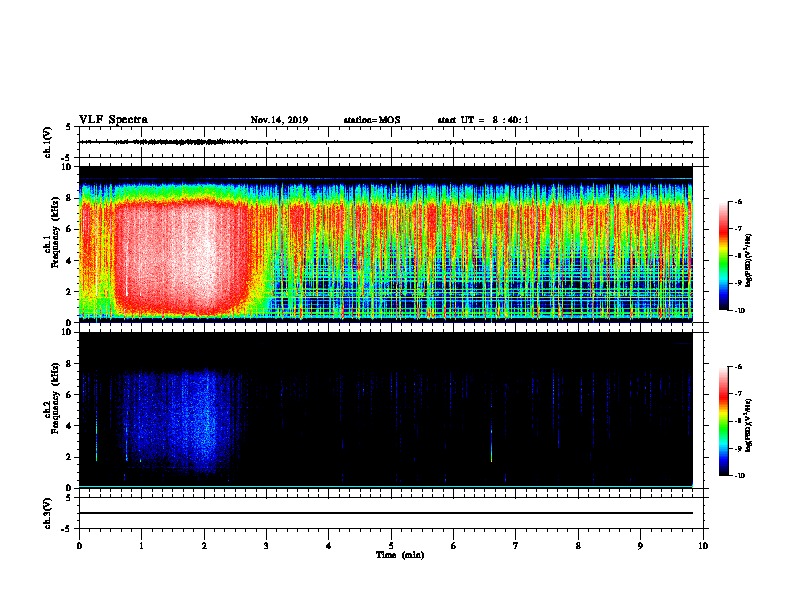Click the ch.3 flat voltage trace
The image size is (792, 612).
click(x=386, y=513)
